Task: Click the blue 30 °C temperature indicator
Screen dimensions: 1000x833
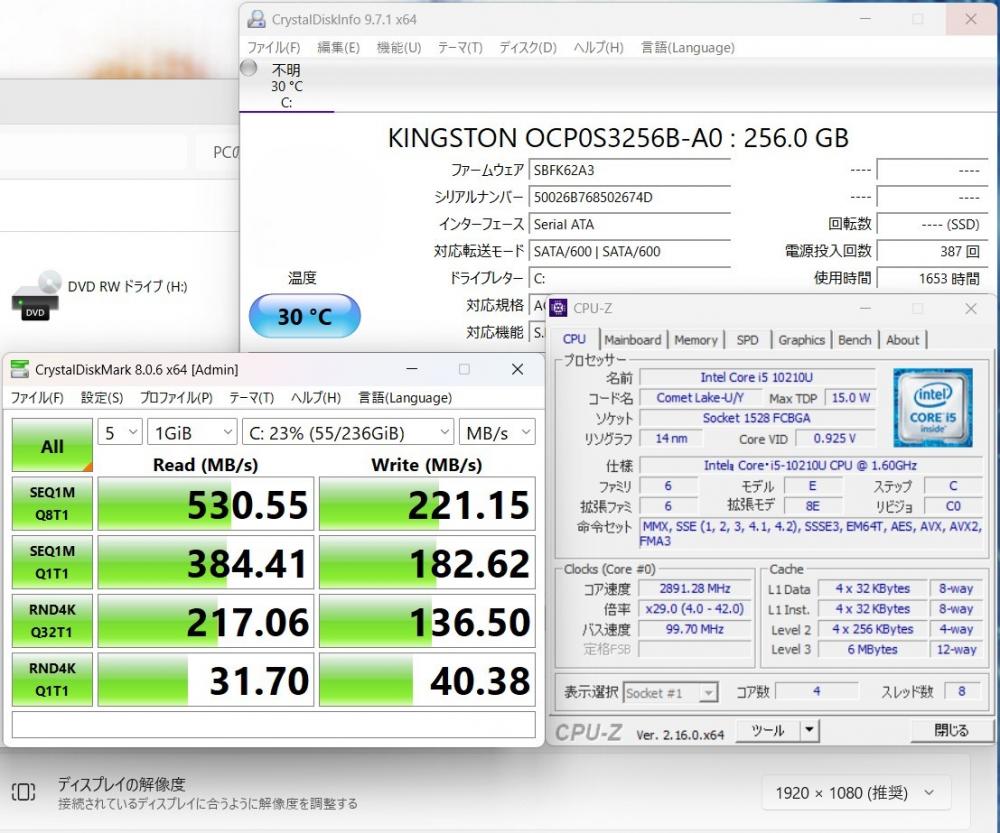Action: [x=304, y=317]
